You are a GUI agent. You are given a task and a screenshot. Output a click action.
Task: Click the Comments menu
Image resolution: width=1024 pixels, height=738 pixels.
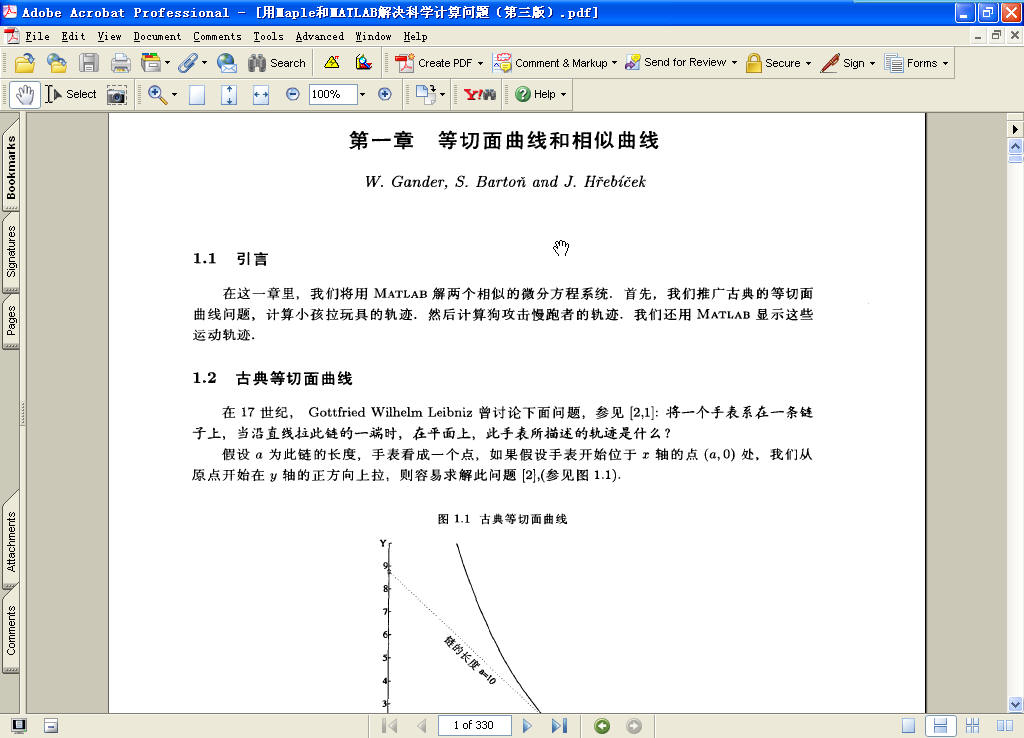pos(217,37)
